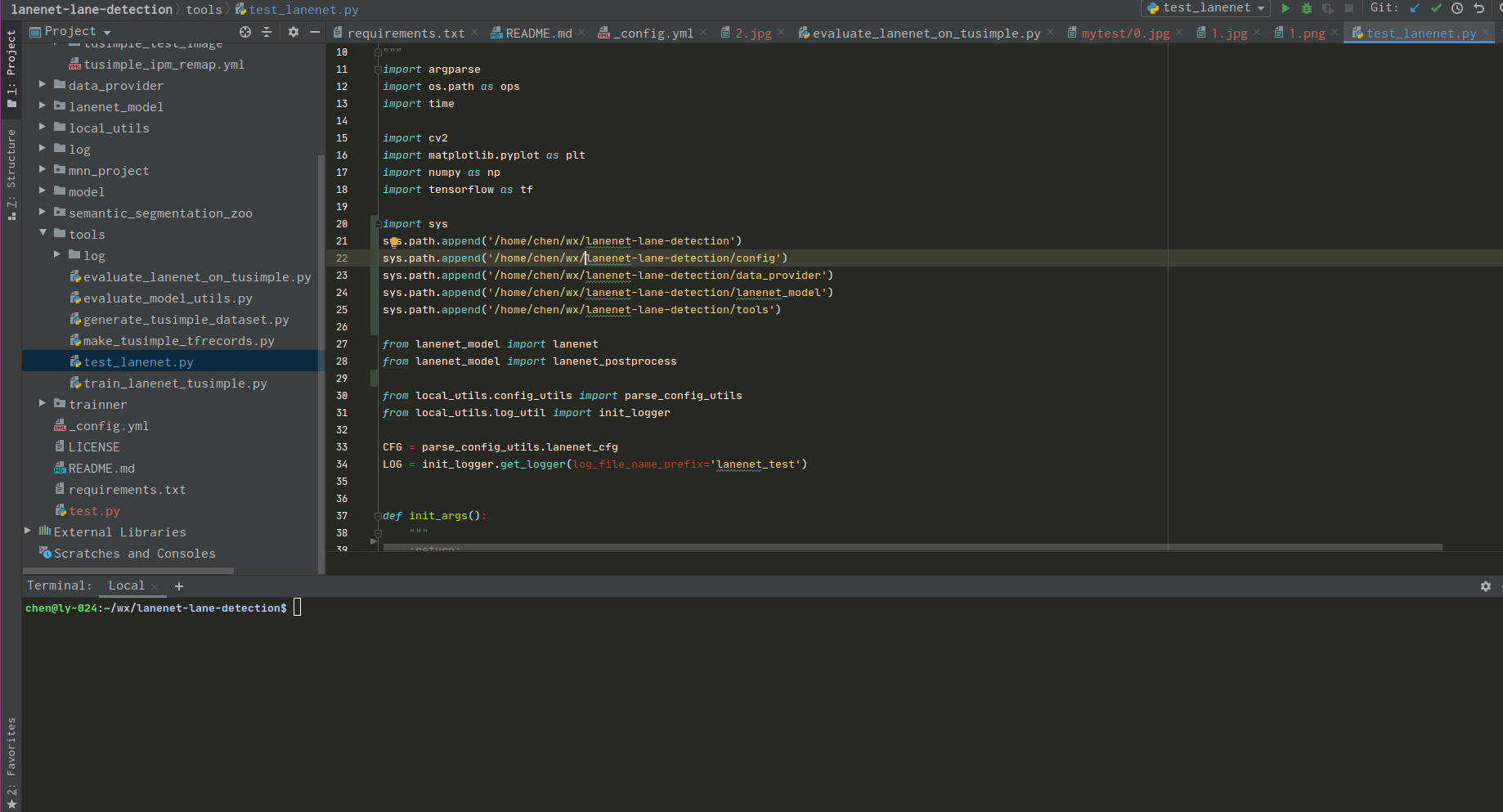Hide the Project panel

(315, 32)
